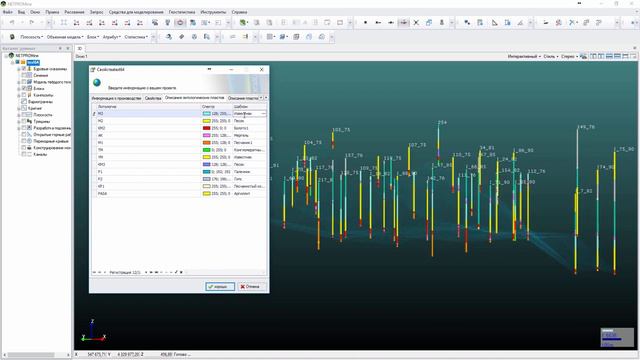640x360 pixels.
Task: Click the grid icon beside Блоки
Action: pos(29,88)
